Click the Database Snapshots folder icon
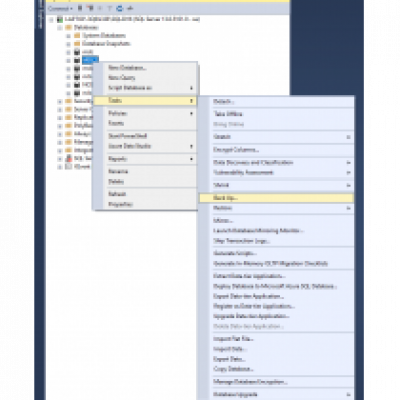 [x=77, y=44]
